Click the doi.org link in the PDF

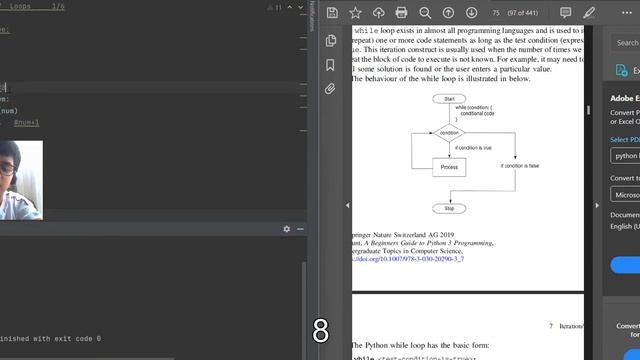click(408, 259)
